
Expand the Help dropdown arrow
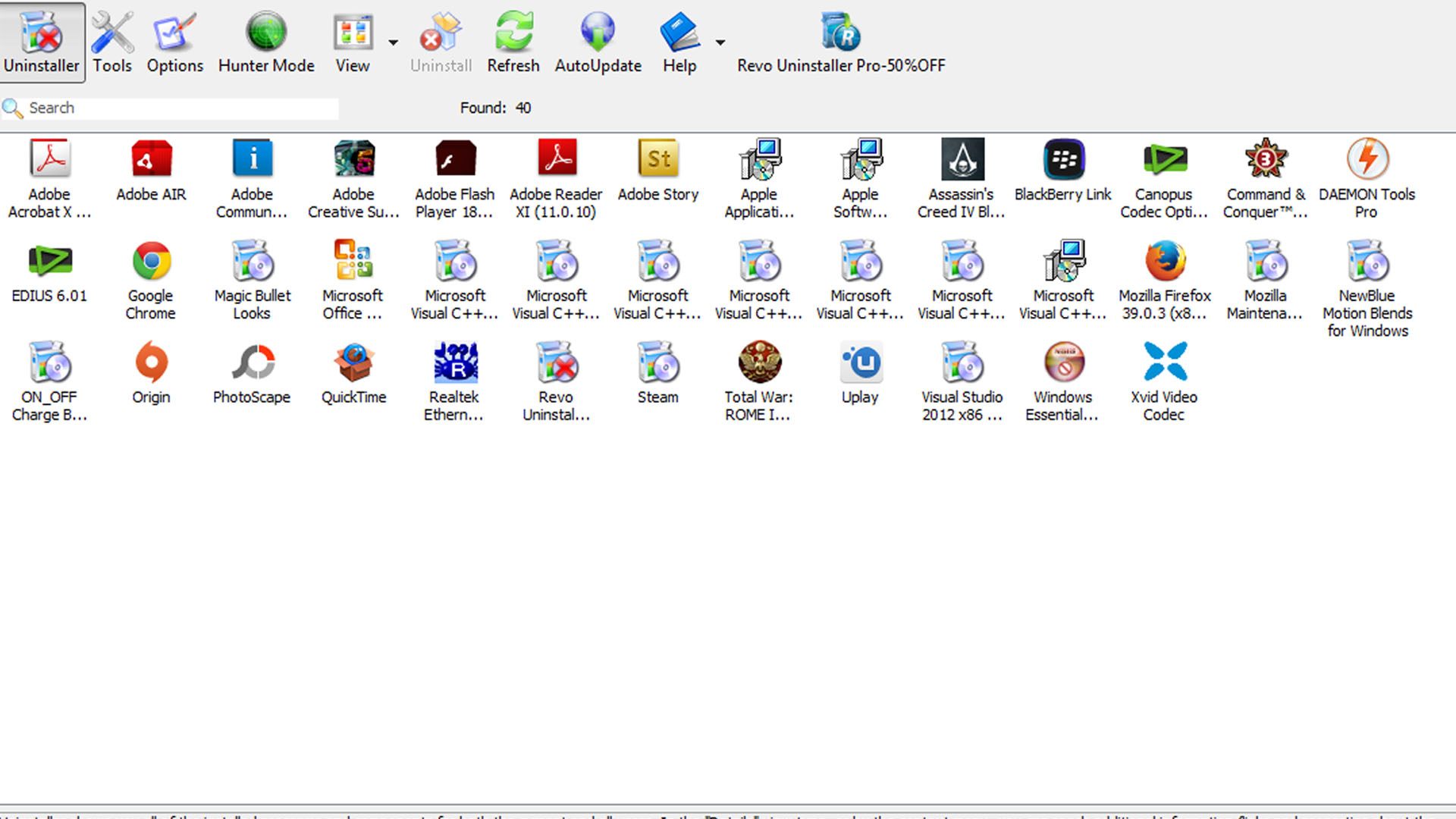click(x=720, y=42)
